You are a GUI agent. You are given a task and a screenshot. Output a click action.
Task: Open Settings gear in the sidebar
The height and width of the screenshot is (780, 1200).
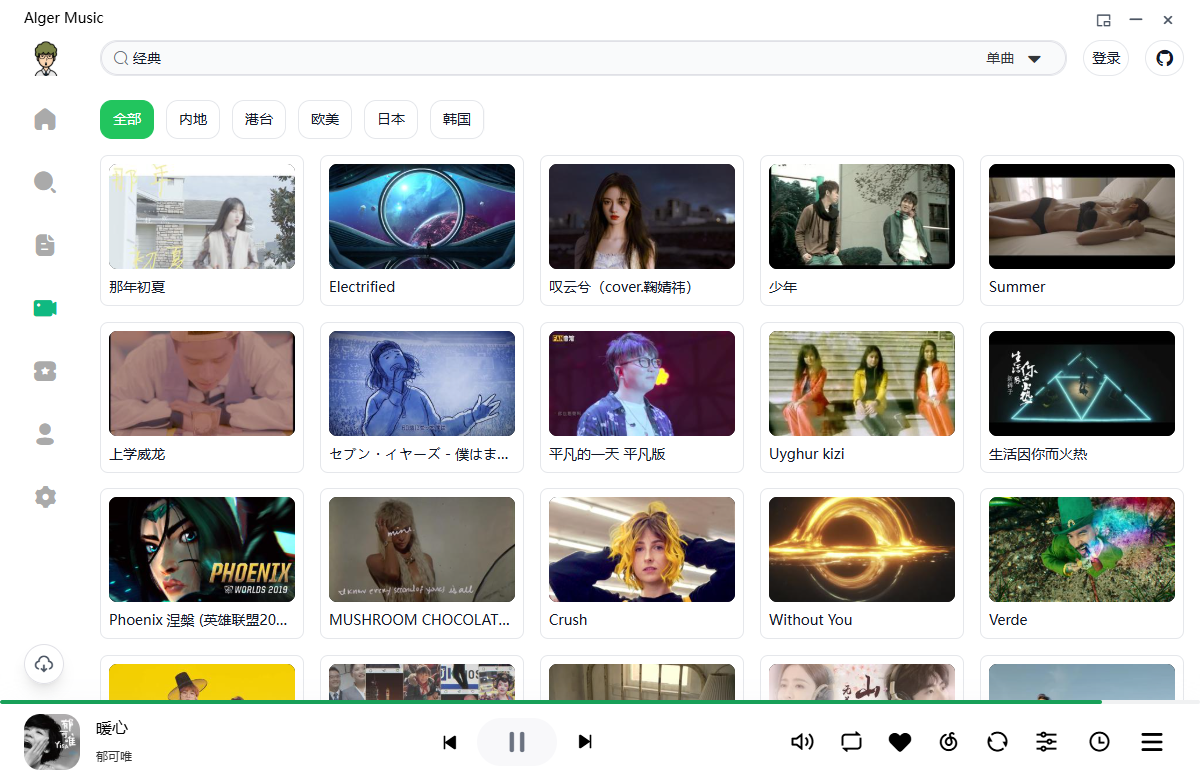coord(45,497)
